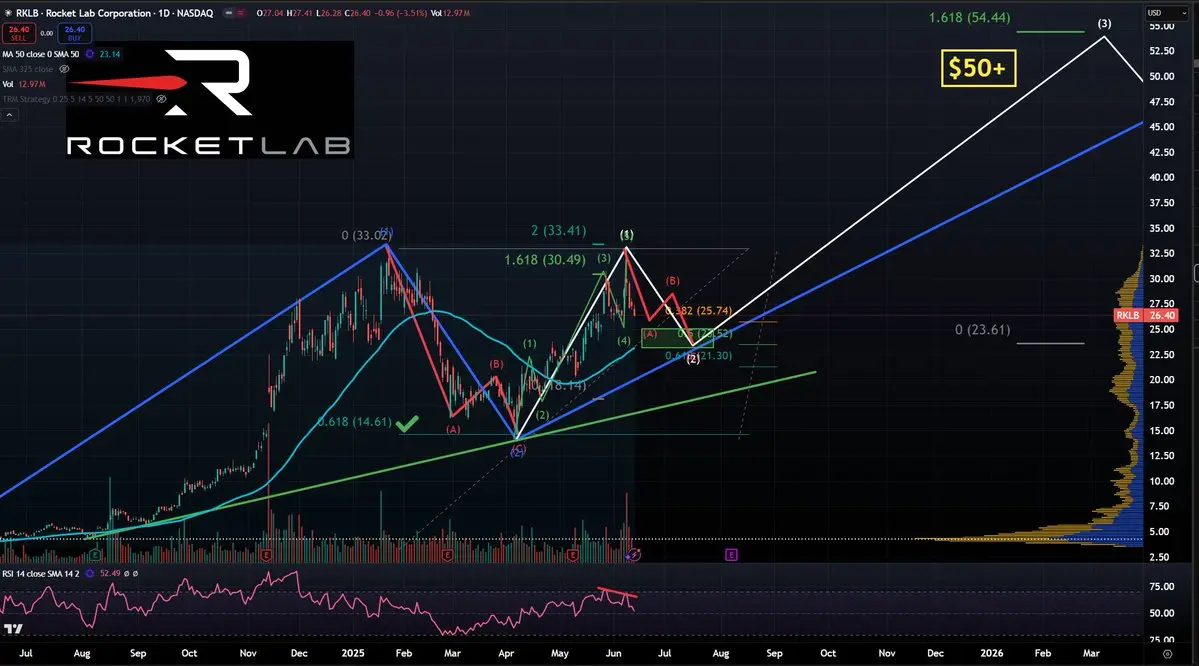
Task: Collapse the indicator legend with the chevron
Action: click(10, 115)
